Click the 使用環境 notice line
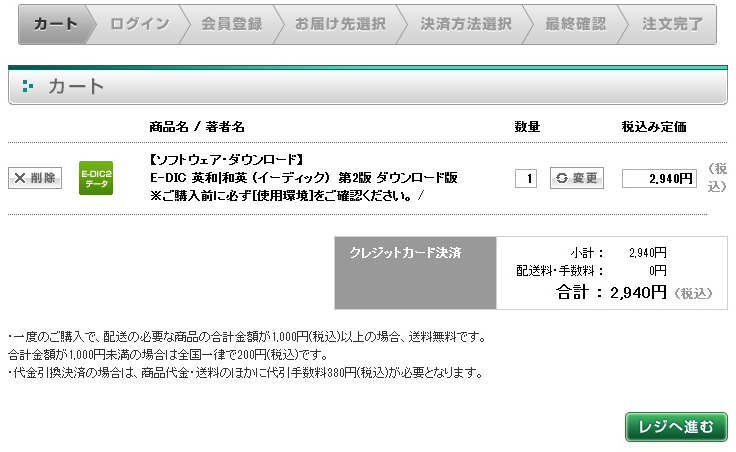 coord(287,196)
